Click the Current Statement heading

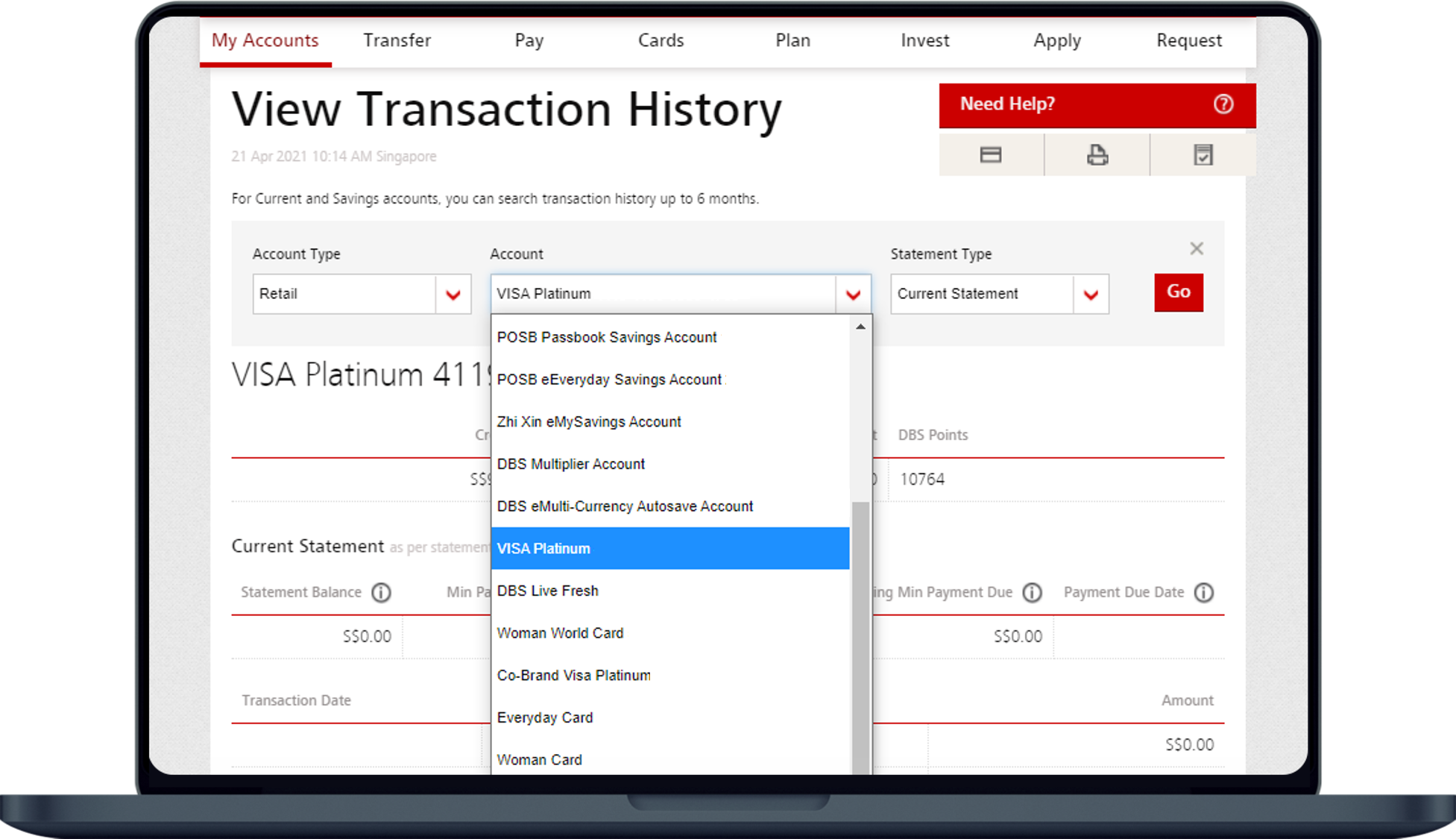click(308, 546)
